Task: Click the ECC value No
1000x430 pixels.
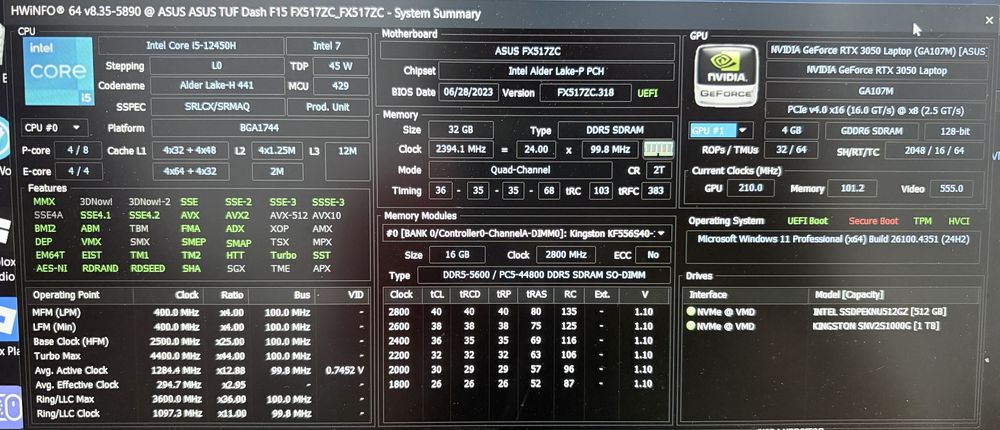Action: pos(652,255)
